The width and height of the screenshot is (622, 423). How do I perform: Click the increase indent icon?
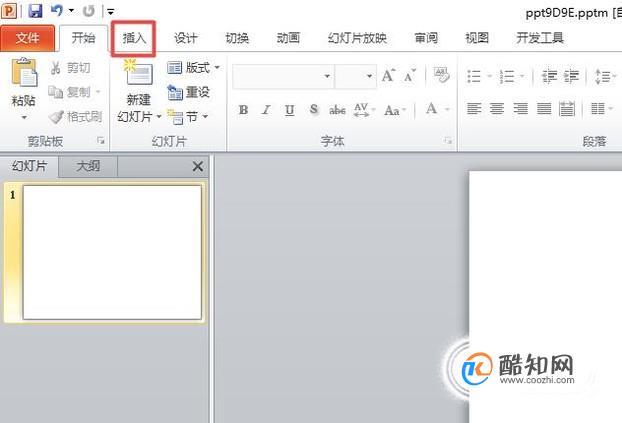click(572, 76)
